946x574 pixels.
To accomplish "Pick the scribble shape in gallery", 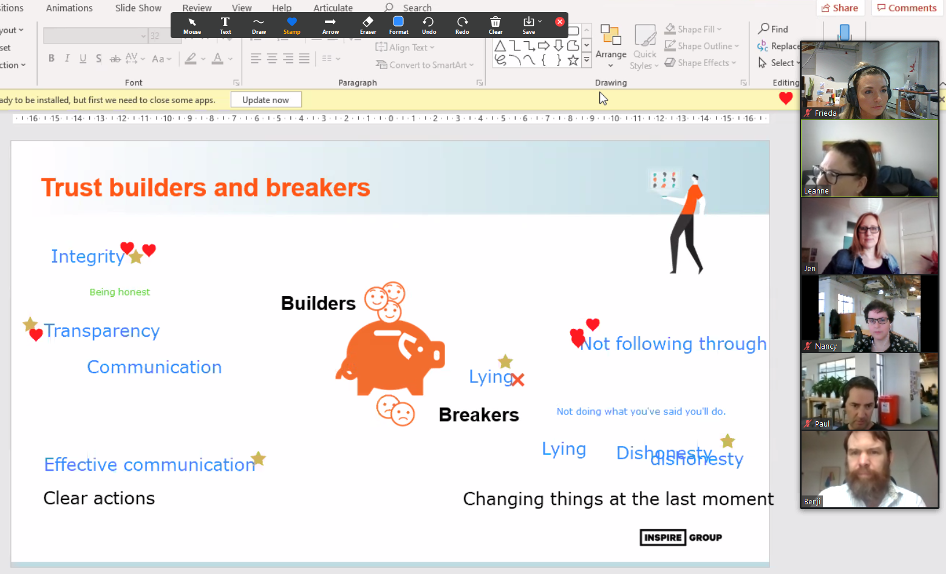I will [500, 60].
